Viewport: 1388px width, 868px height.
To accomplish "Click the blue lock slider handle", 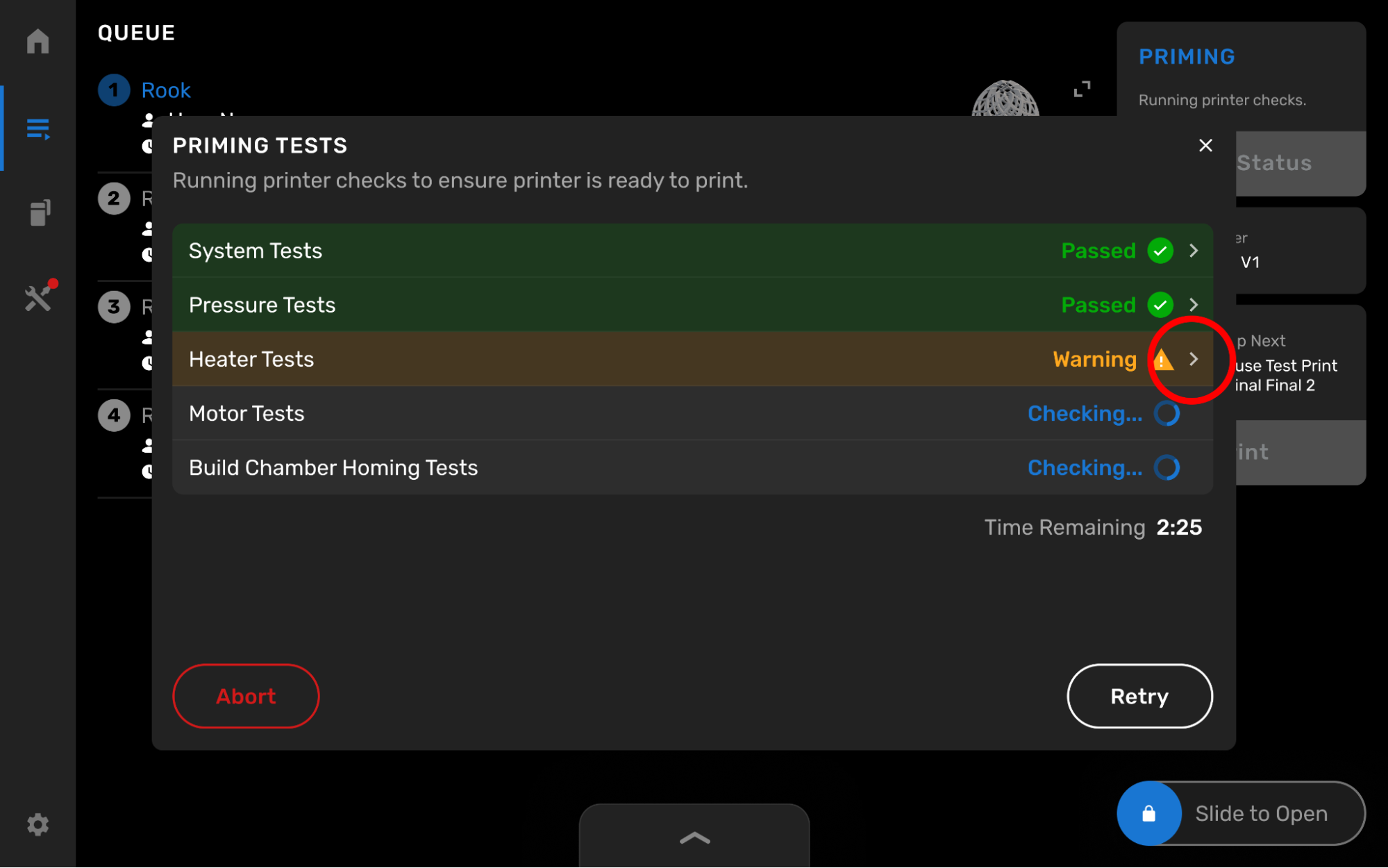I will pos(1148,813).
